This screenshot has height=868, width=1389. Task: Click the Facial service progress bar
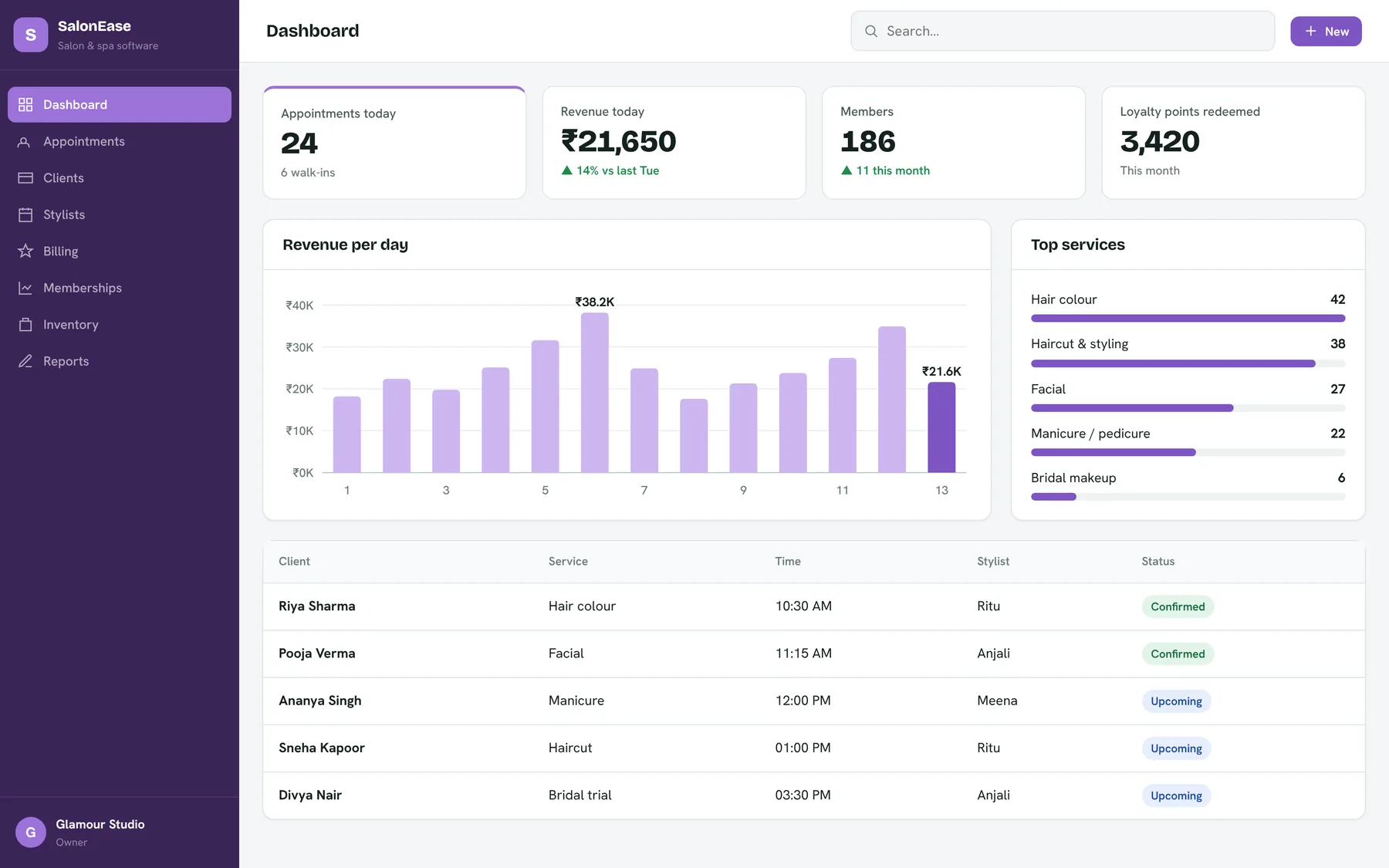1188,408
